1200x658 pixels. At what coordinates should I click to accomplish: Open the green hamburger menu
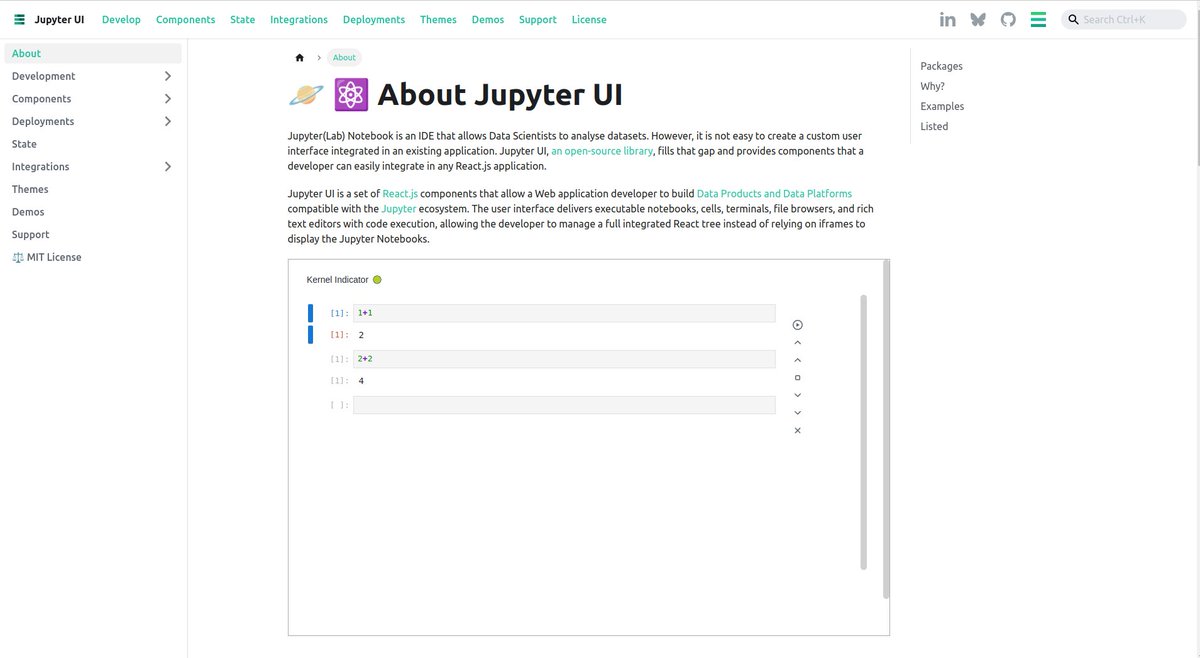point(1038,18)
